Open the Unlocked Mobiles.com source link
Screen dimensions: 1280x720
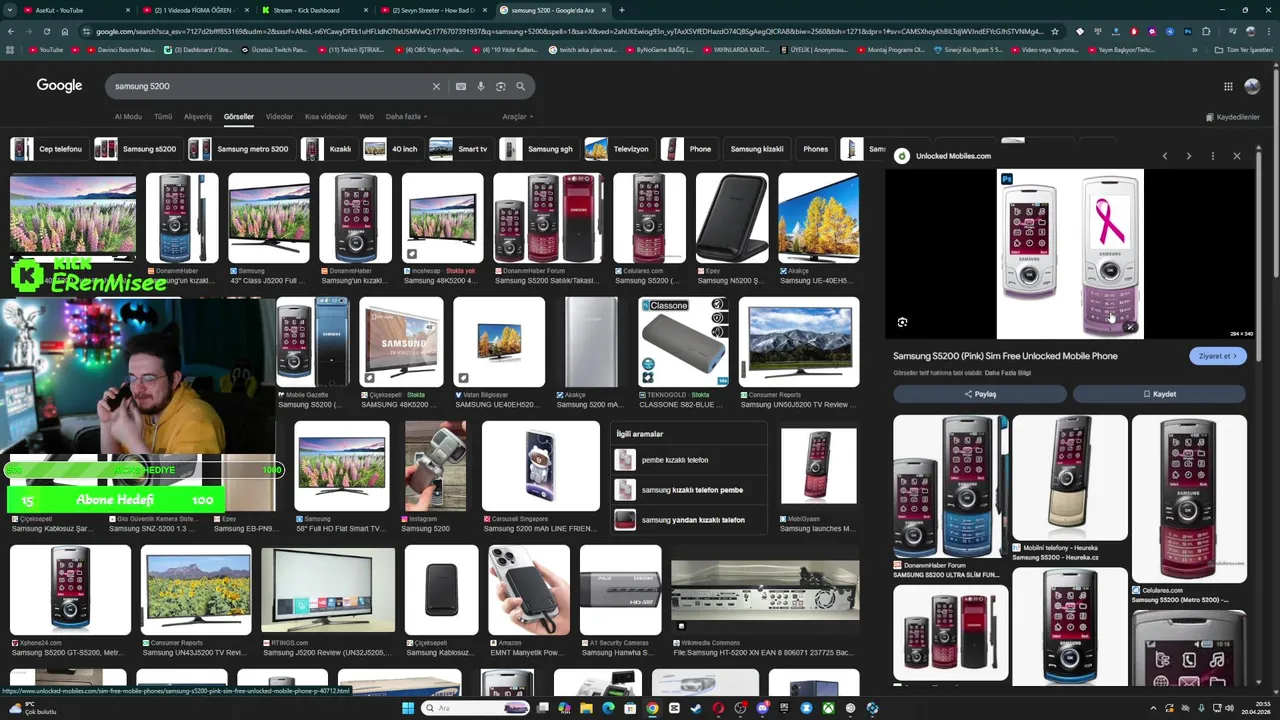[x=953, y=156]
